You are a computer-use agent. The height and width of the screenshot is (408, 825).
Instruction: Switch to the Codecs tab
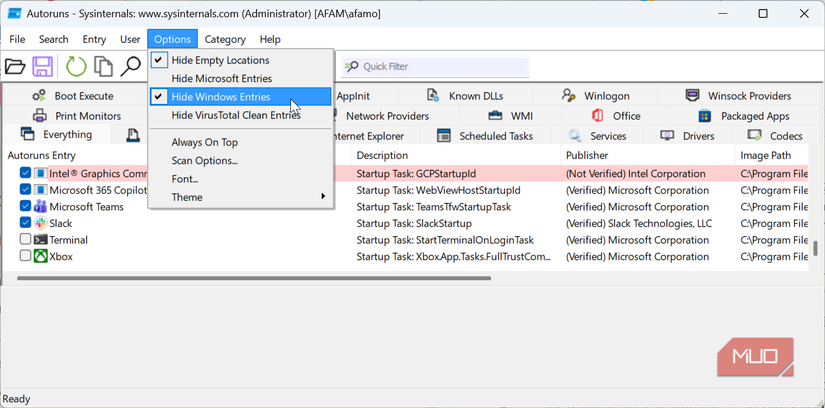pos(775,136)
